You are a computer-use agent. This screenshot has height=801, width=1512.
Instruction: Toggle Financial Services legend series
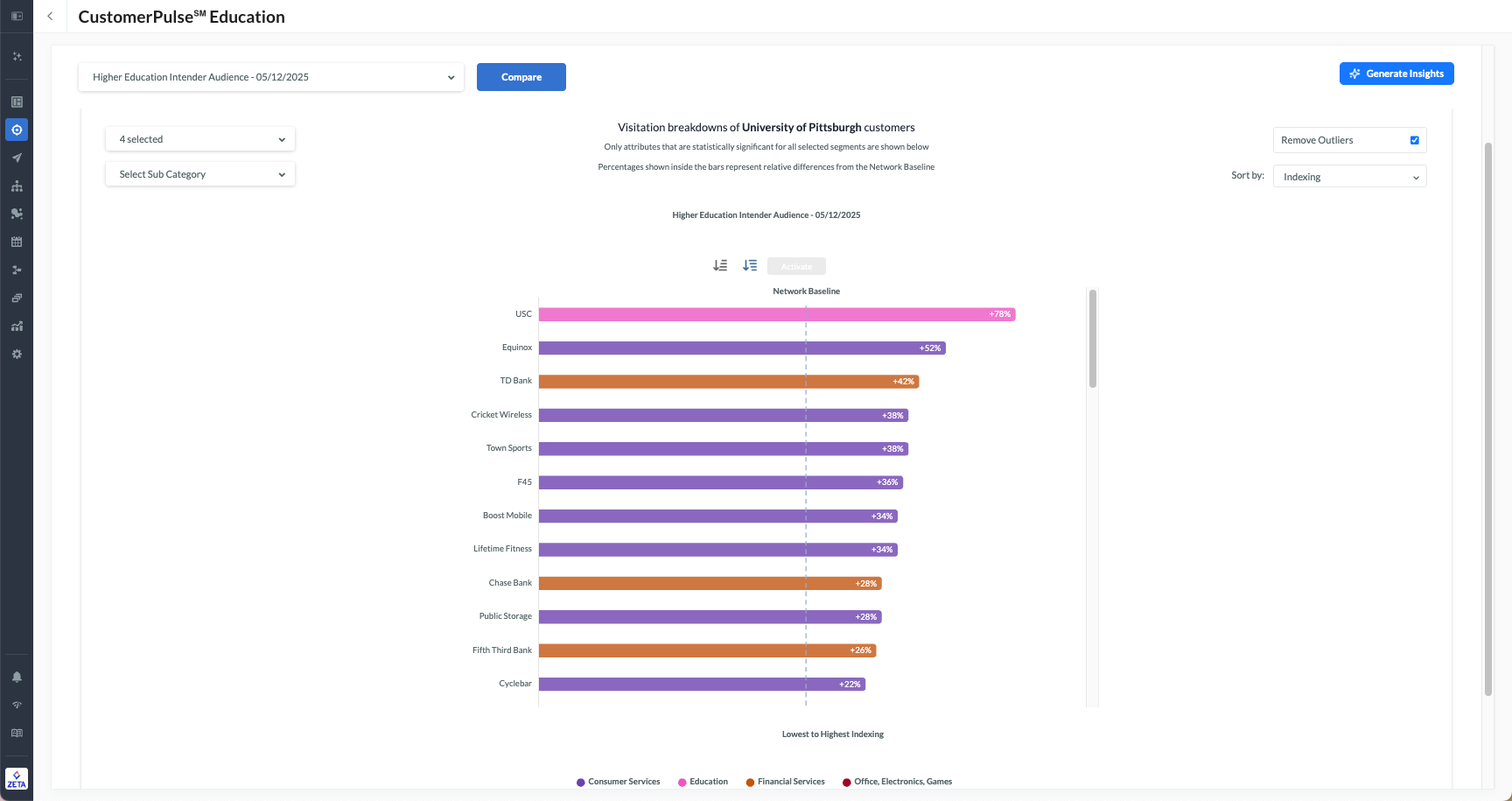(x=785, y=782)
